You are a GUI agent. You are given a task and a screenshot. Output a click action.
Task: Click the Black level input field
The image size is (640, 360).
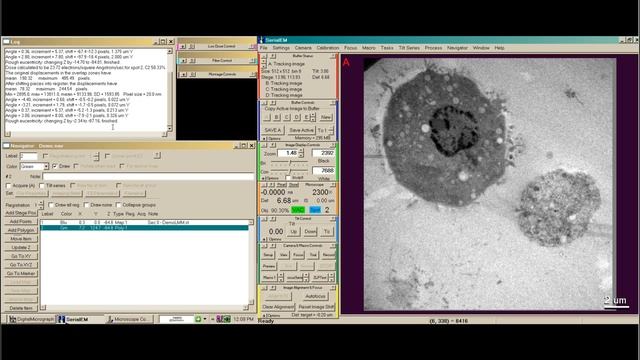[323, 153]
